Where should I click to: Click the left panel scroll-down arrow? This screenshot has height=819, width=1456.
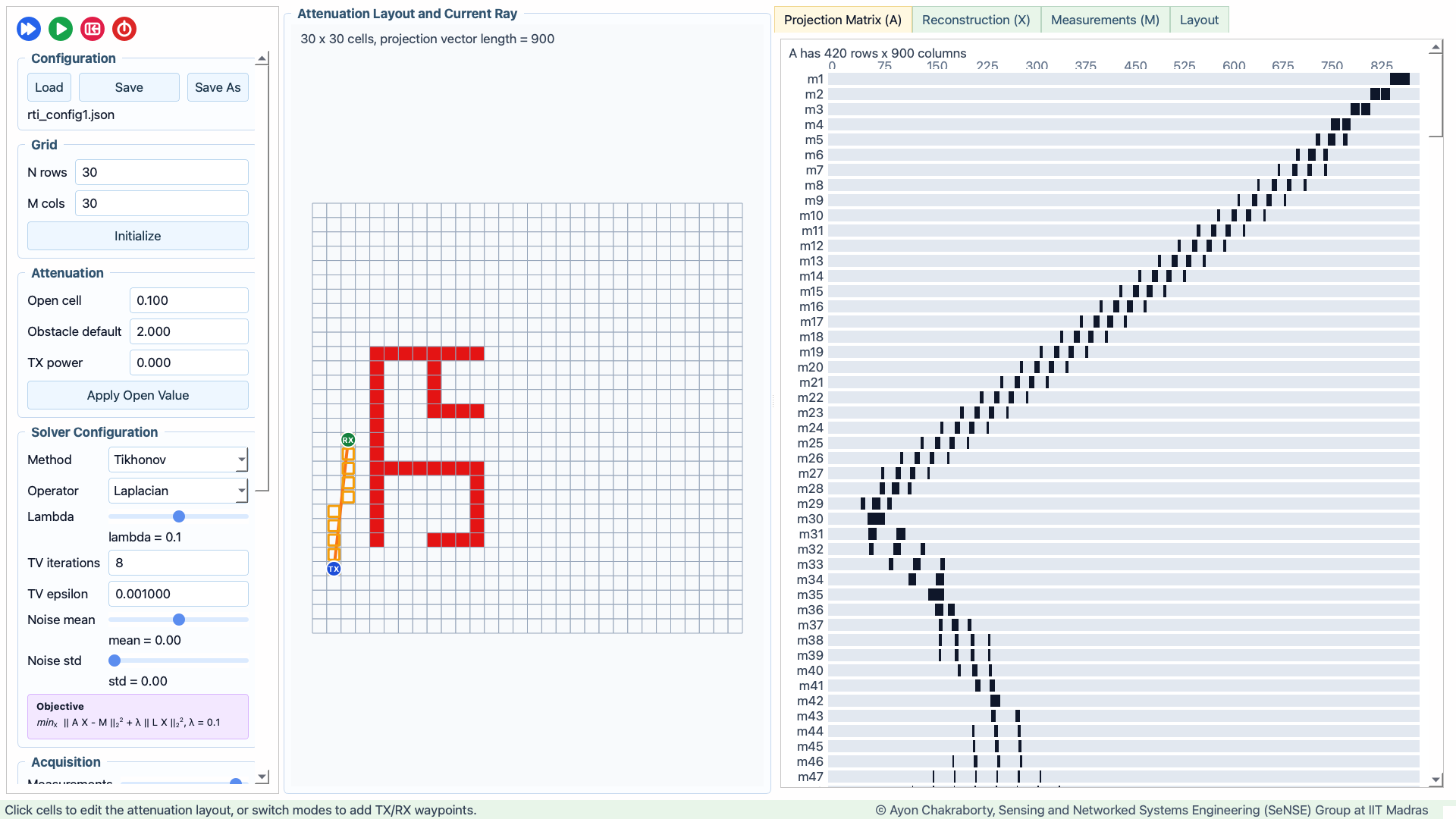click(262, 777)
